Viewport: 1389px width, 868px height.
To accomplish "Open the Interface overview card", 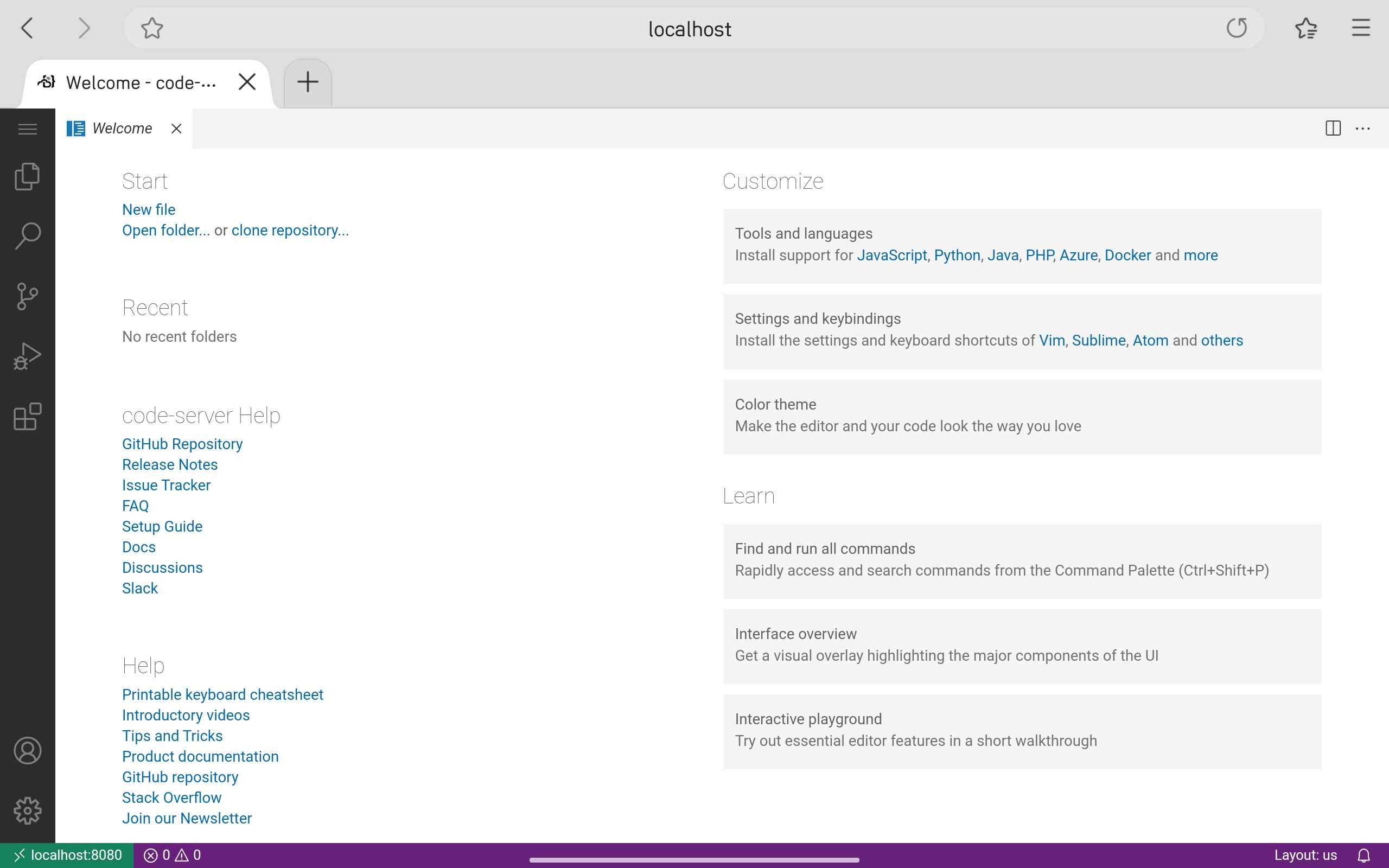I will (x=1022, y=647).
